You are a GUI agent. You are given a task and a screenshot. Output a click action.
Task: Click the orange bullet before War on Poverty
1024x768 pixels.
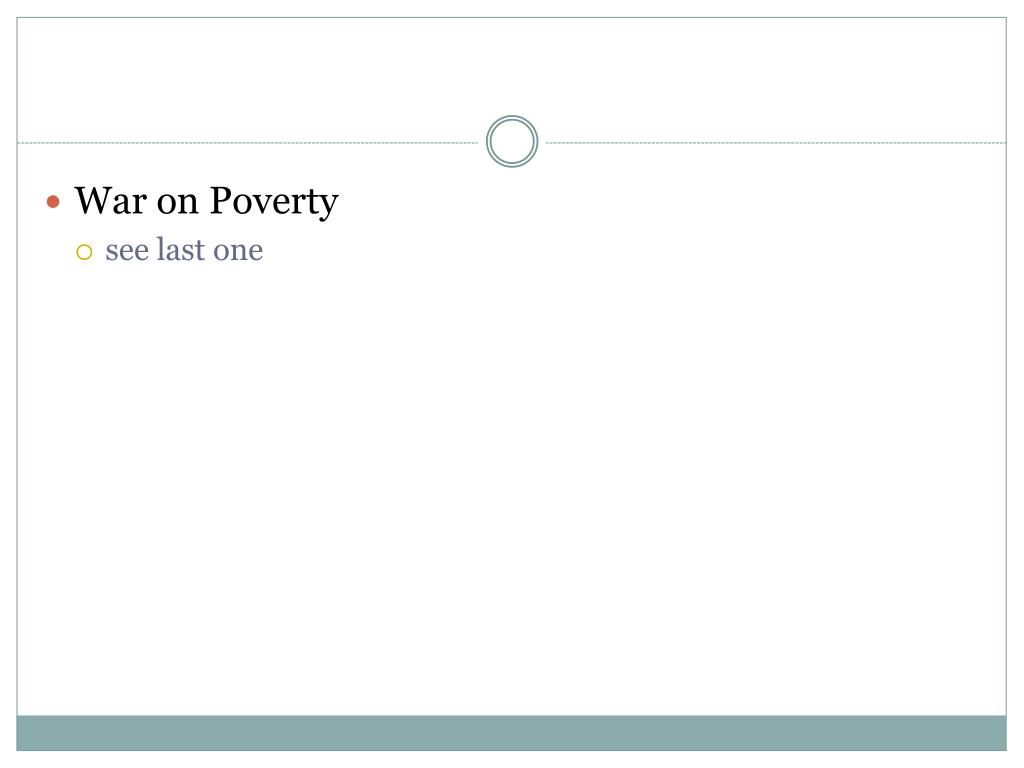[x=54, y=201]
